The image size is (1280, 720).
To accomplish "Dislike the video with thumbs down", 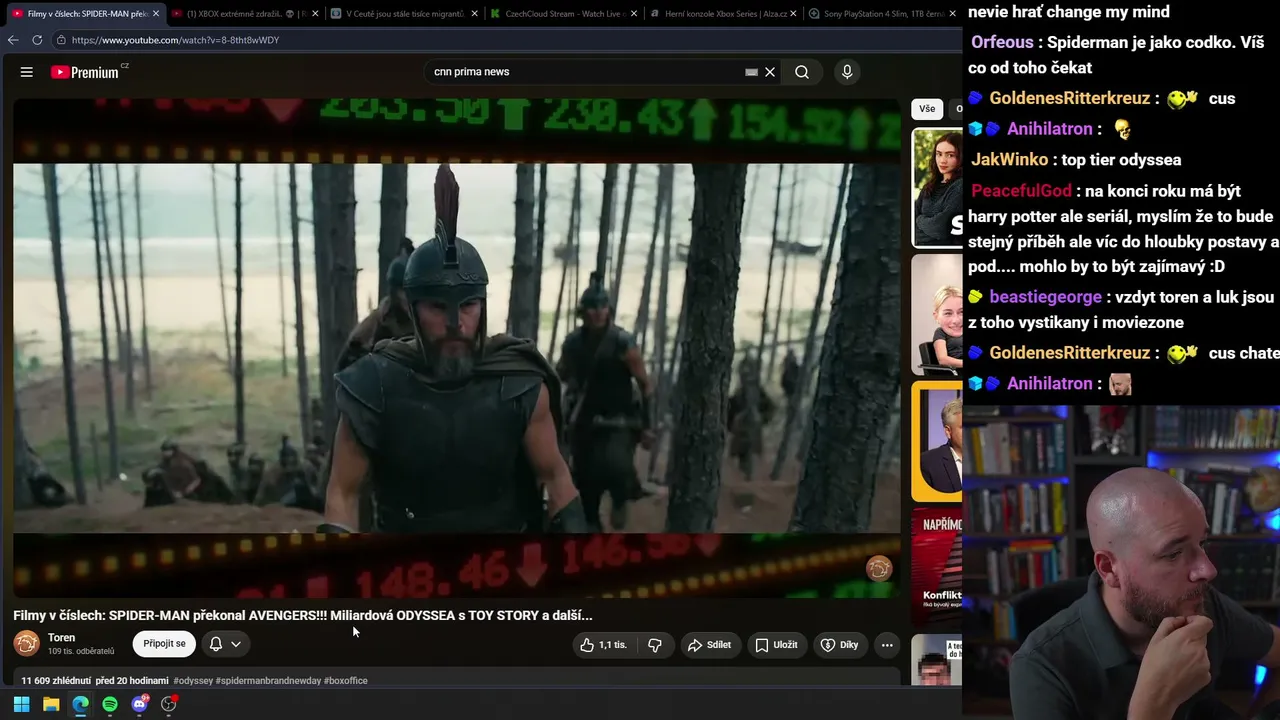I will 655,645.
